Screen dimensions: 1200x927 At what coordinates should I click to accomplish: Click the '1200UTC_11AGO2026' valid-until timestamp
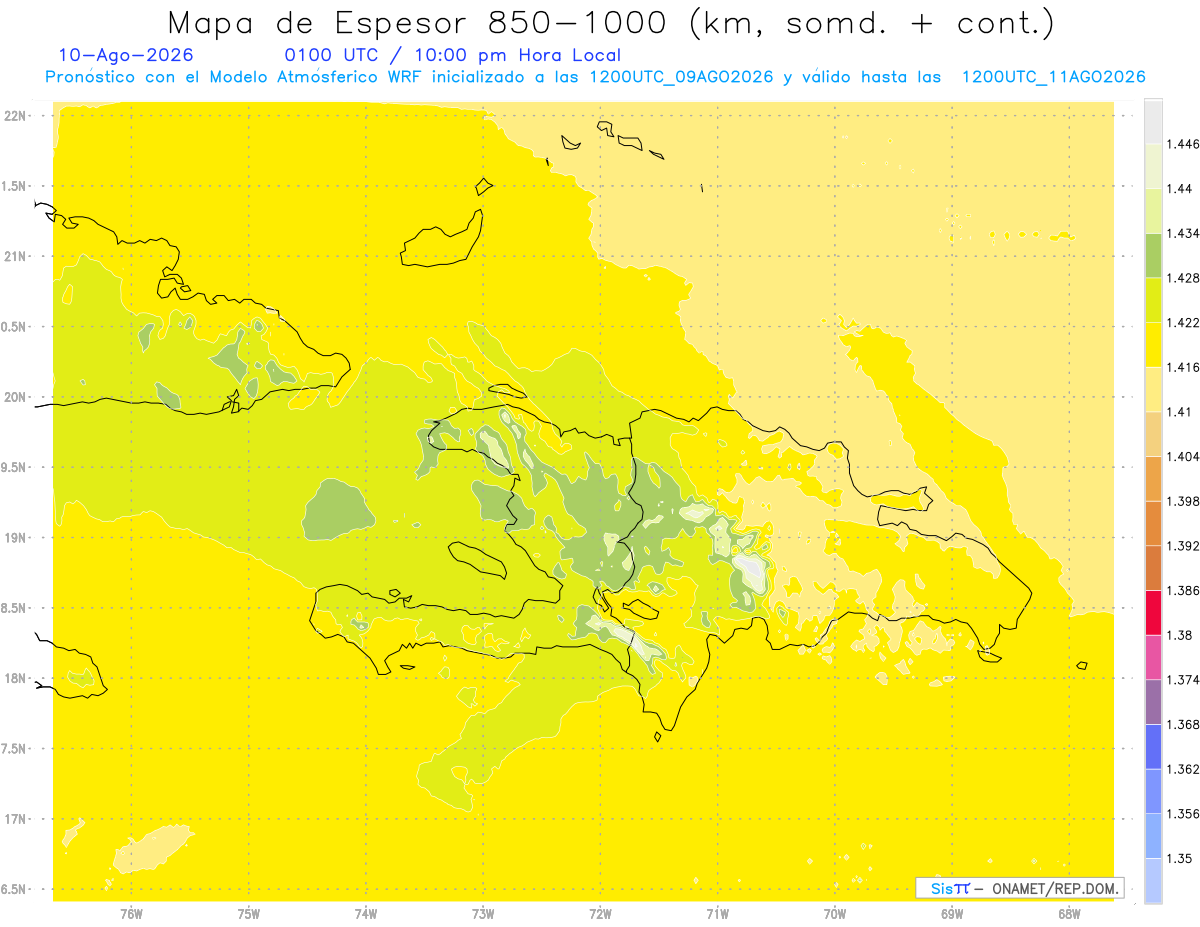(x=1053, y=77)
